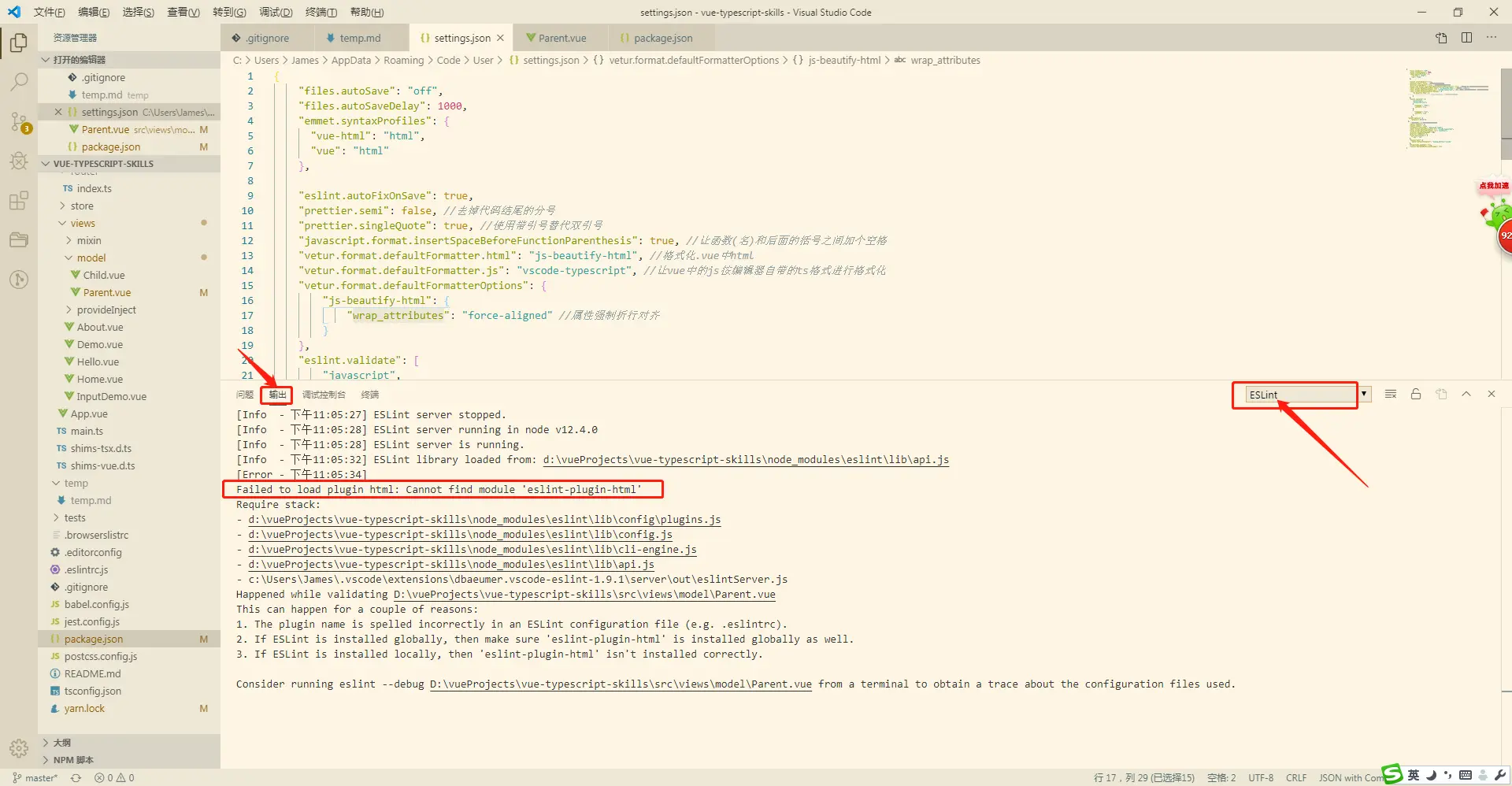Collapse the model folder
Image resolution: width=1512 pixels, height=786 pixels.
(x=91, y=258)
